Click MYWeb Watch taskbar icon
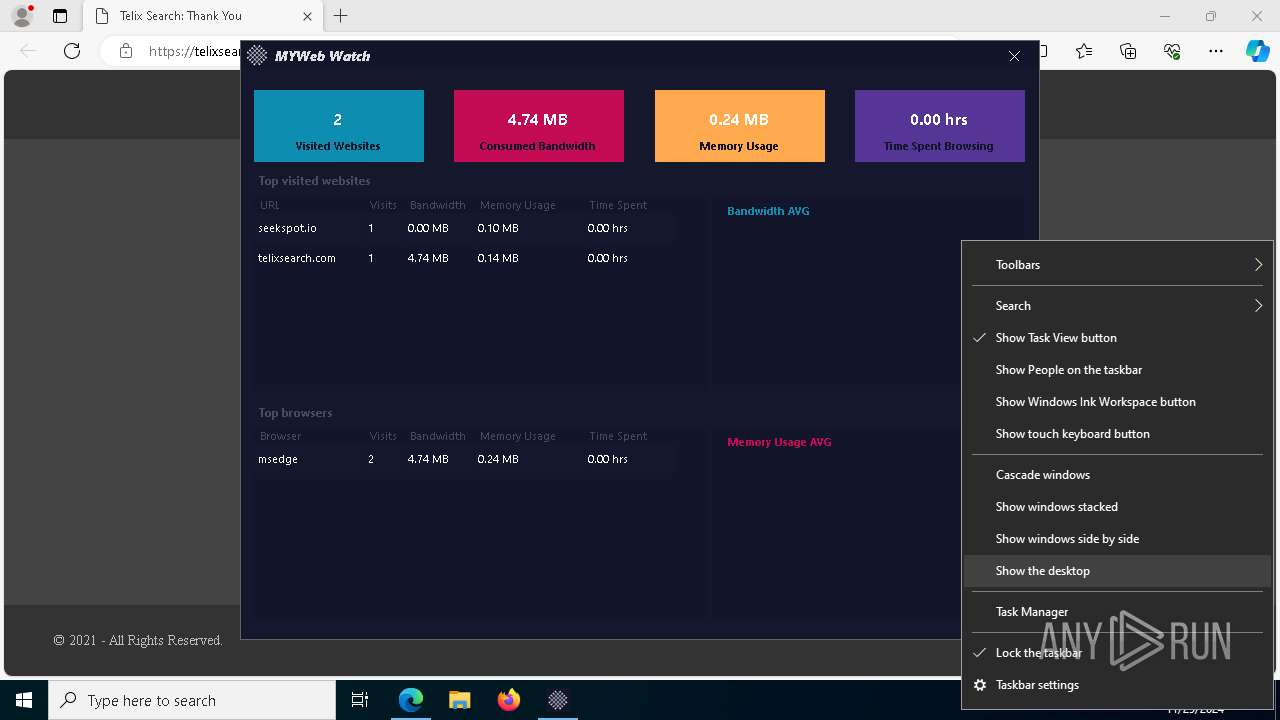 (x=558, y=700)
